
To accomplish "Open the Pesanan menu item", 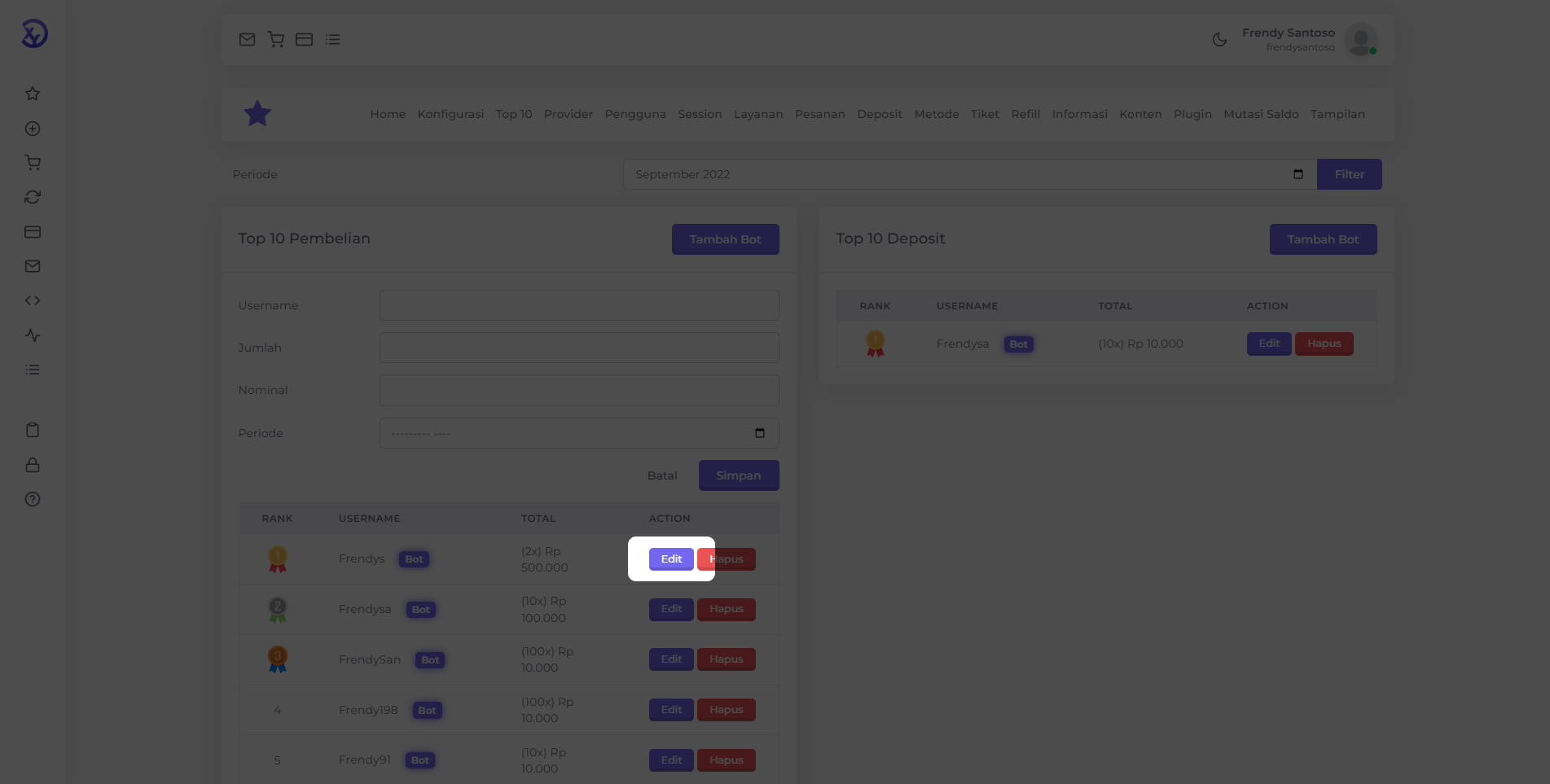I will click(x=820, y=114).
